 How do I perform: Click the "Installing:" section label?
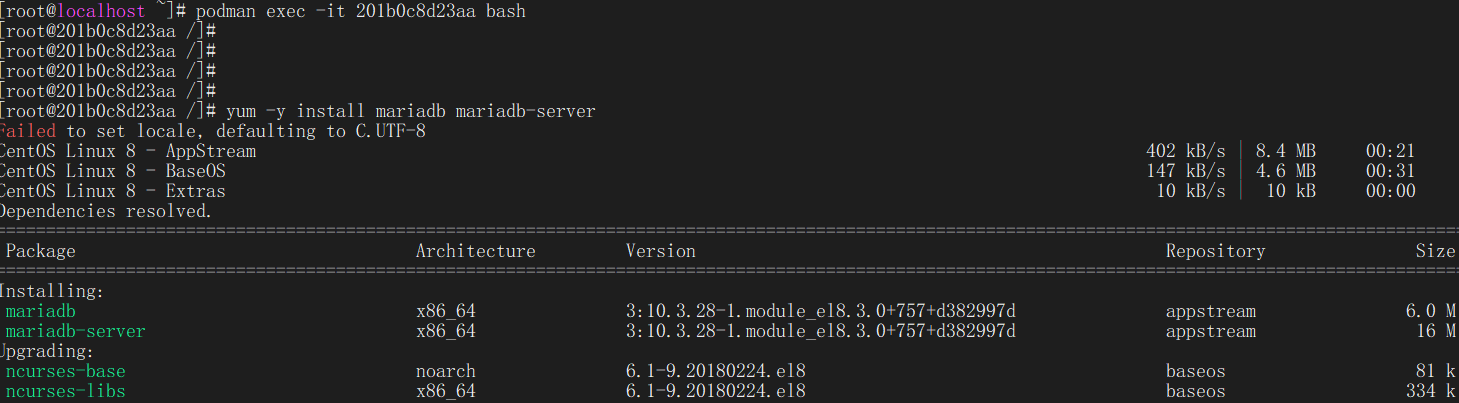pyautogui.click(x=52, y=291)
